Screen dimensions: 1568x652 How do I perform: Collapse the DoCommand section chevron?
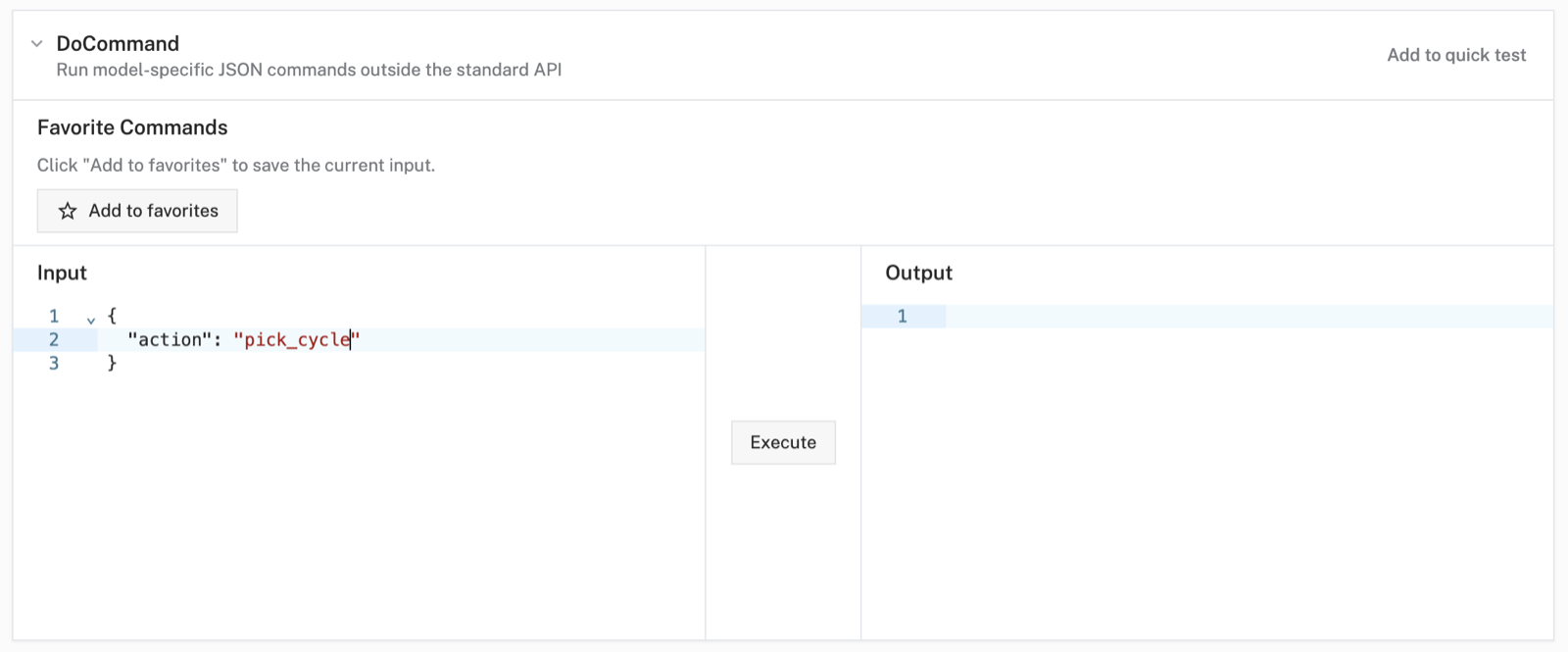(37, 44)
